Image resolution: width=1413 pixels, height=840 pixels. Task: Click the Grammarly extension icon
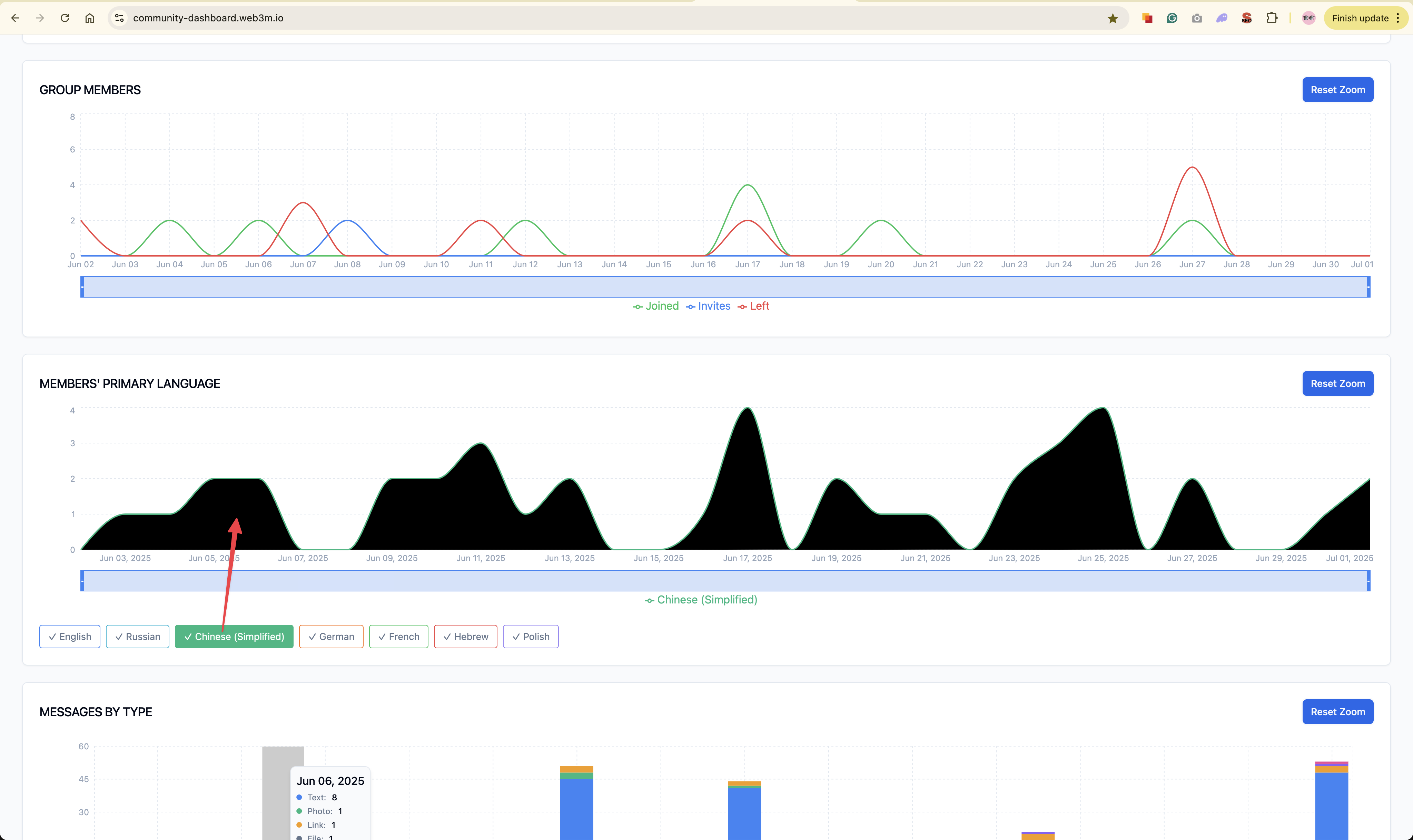(1172, 18)
